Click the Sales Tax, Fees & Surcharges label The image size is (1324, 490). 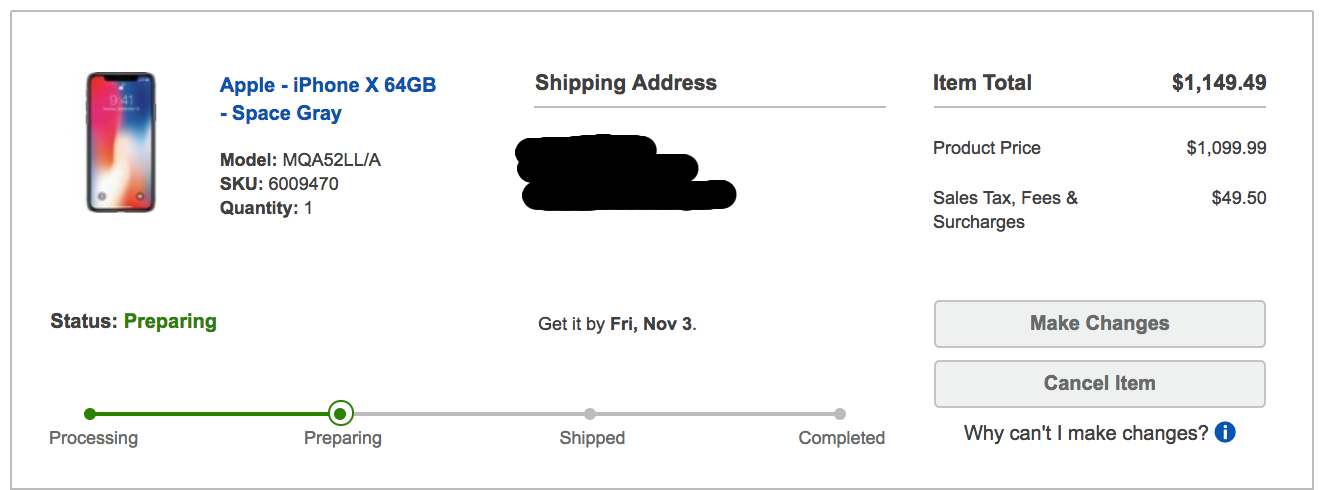1005,209
